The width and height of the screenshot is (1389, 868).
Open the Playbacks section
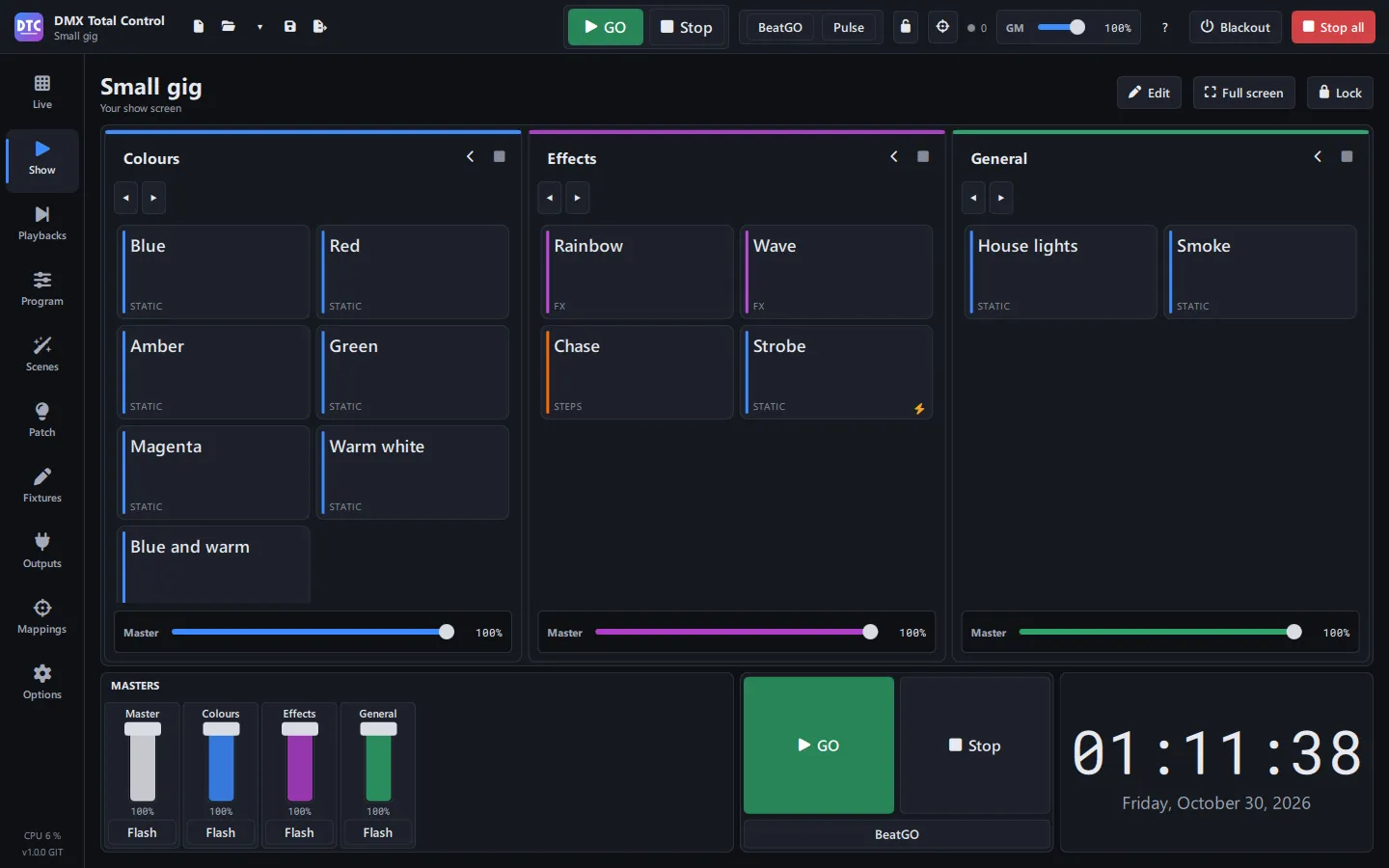coord(42,224)
